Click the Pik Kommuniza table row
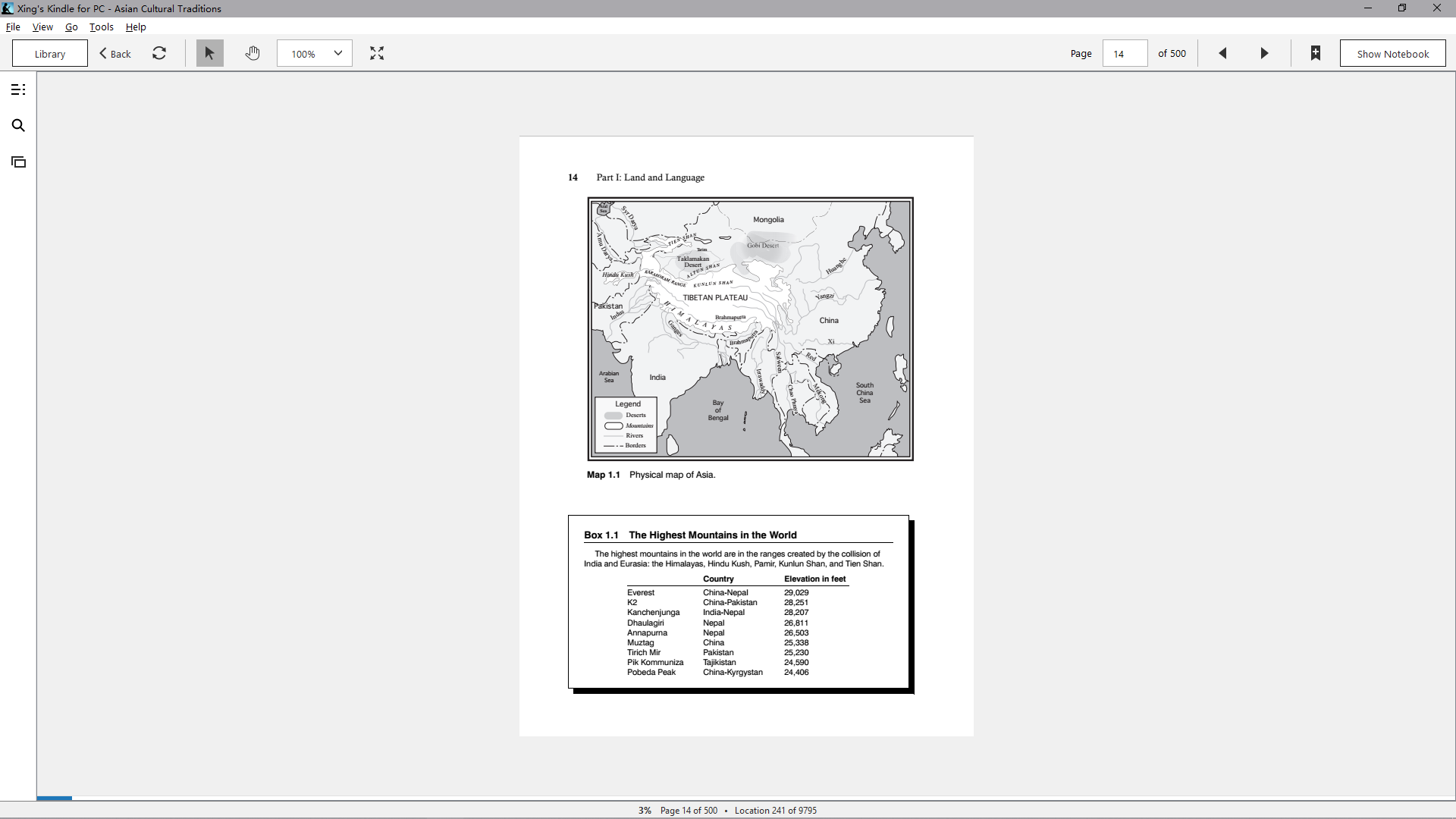 (x=718, y=662)
